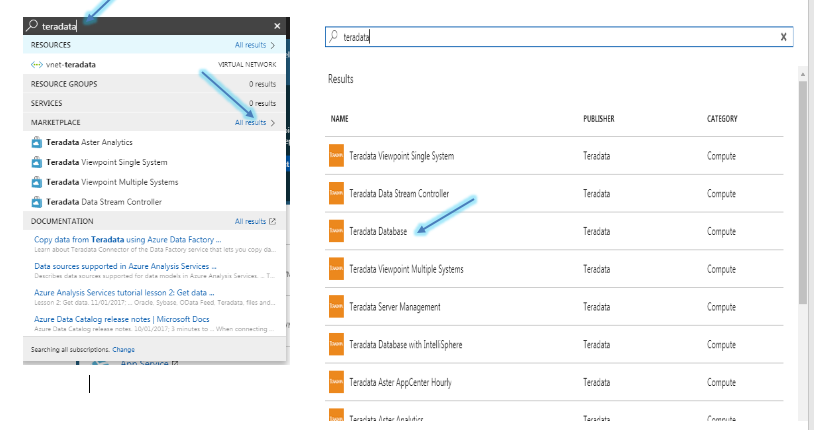Open the vnet-teradata virtual network resource
This screenshot has width=814, height=430.
(154, 64)
